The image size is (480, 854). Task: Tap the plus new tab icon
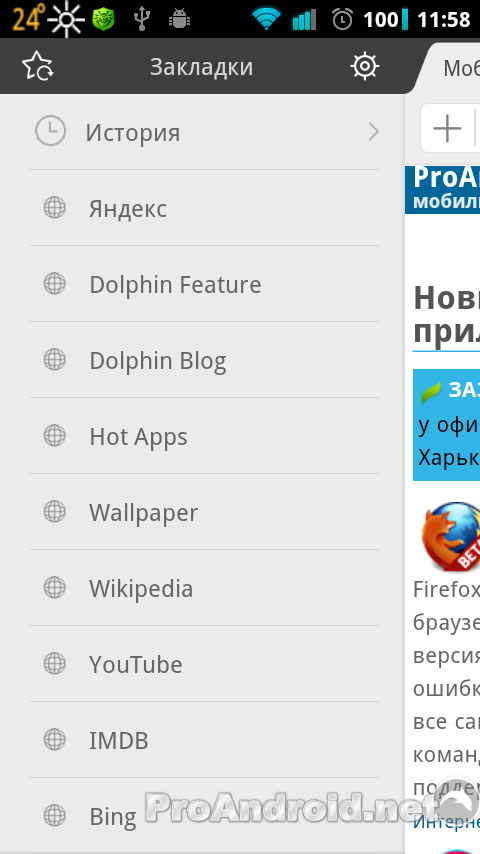pyautogui.click(x=447, y=129)
